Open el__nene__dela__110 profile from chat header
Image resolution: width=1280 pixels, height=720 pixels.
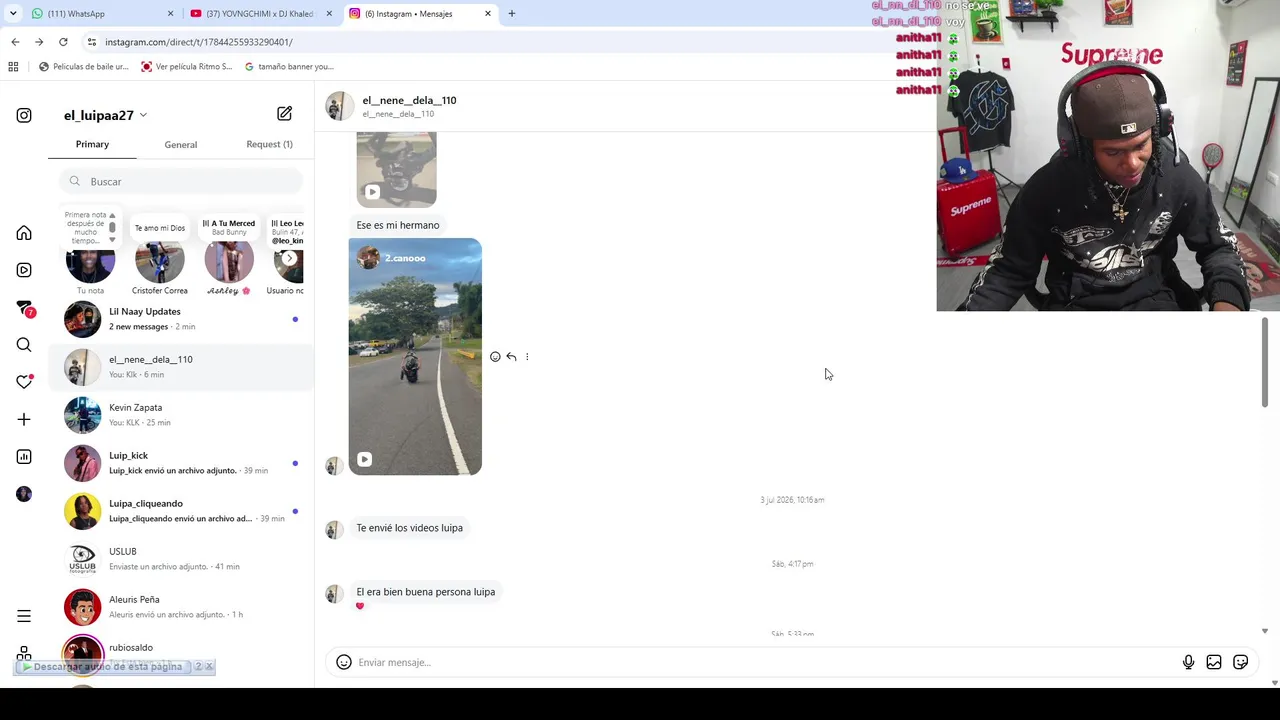[409, 100]
